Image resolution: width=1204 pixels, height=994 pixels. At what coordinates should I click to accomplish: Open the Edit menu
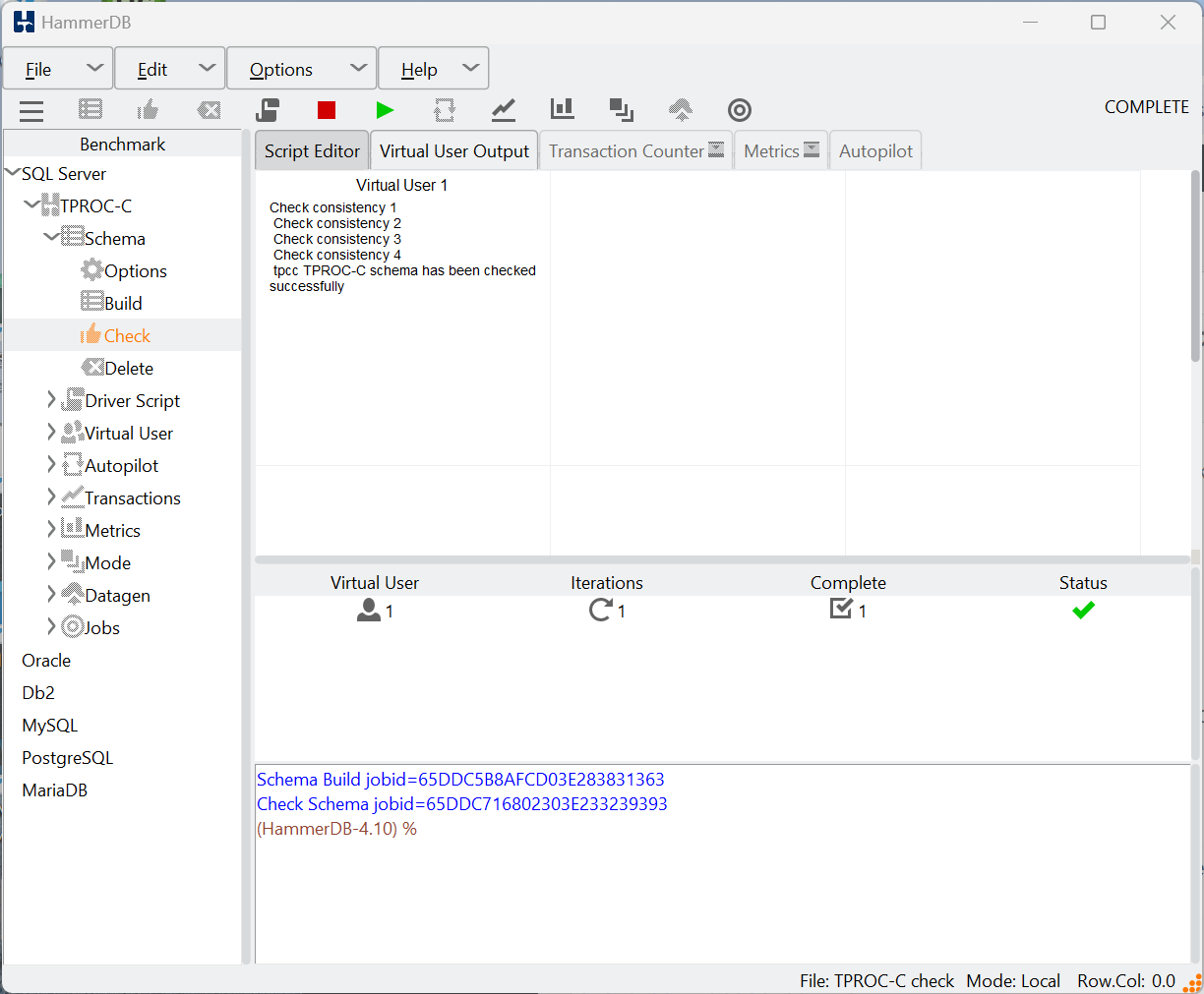tap(170, 69)
